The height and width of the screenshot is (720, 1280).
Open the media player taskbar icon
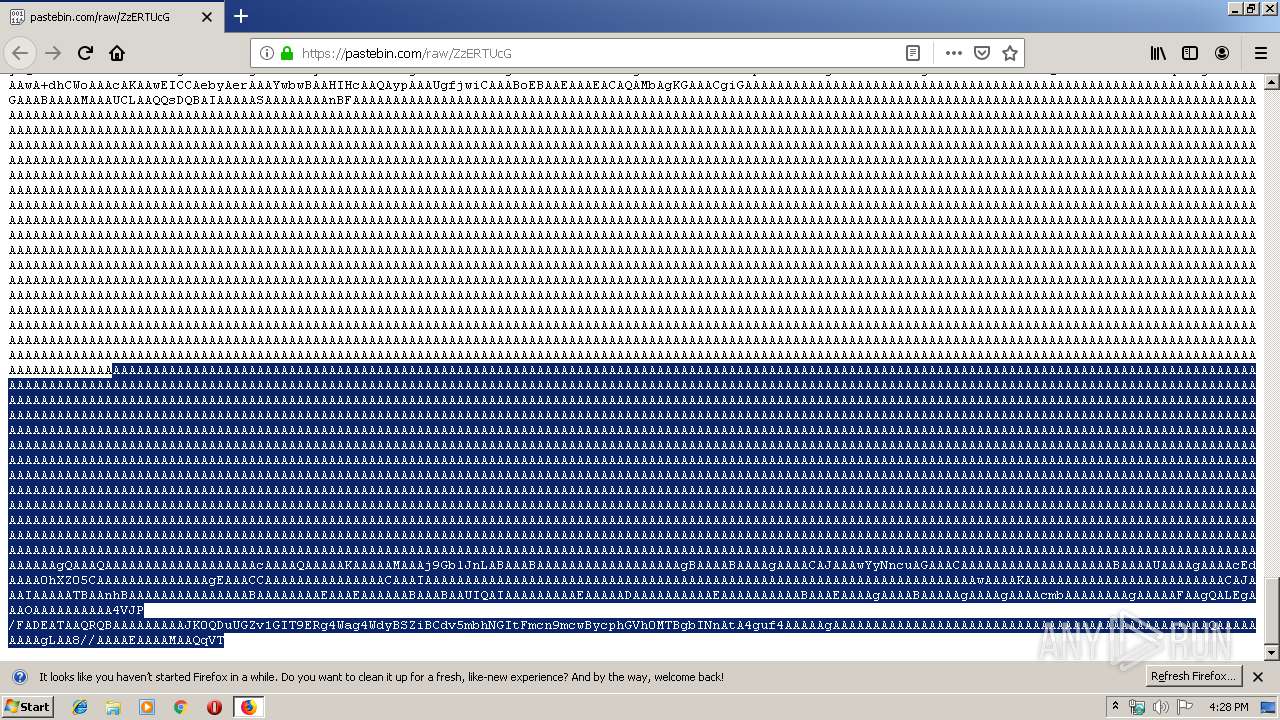(147, 707)
